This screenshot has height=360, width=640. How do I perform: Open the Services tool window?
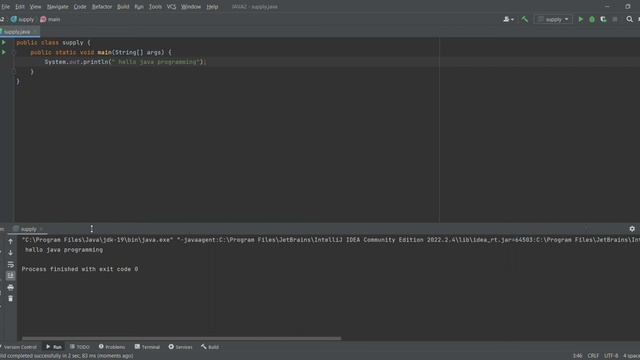coord(180,347)
